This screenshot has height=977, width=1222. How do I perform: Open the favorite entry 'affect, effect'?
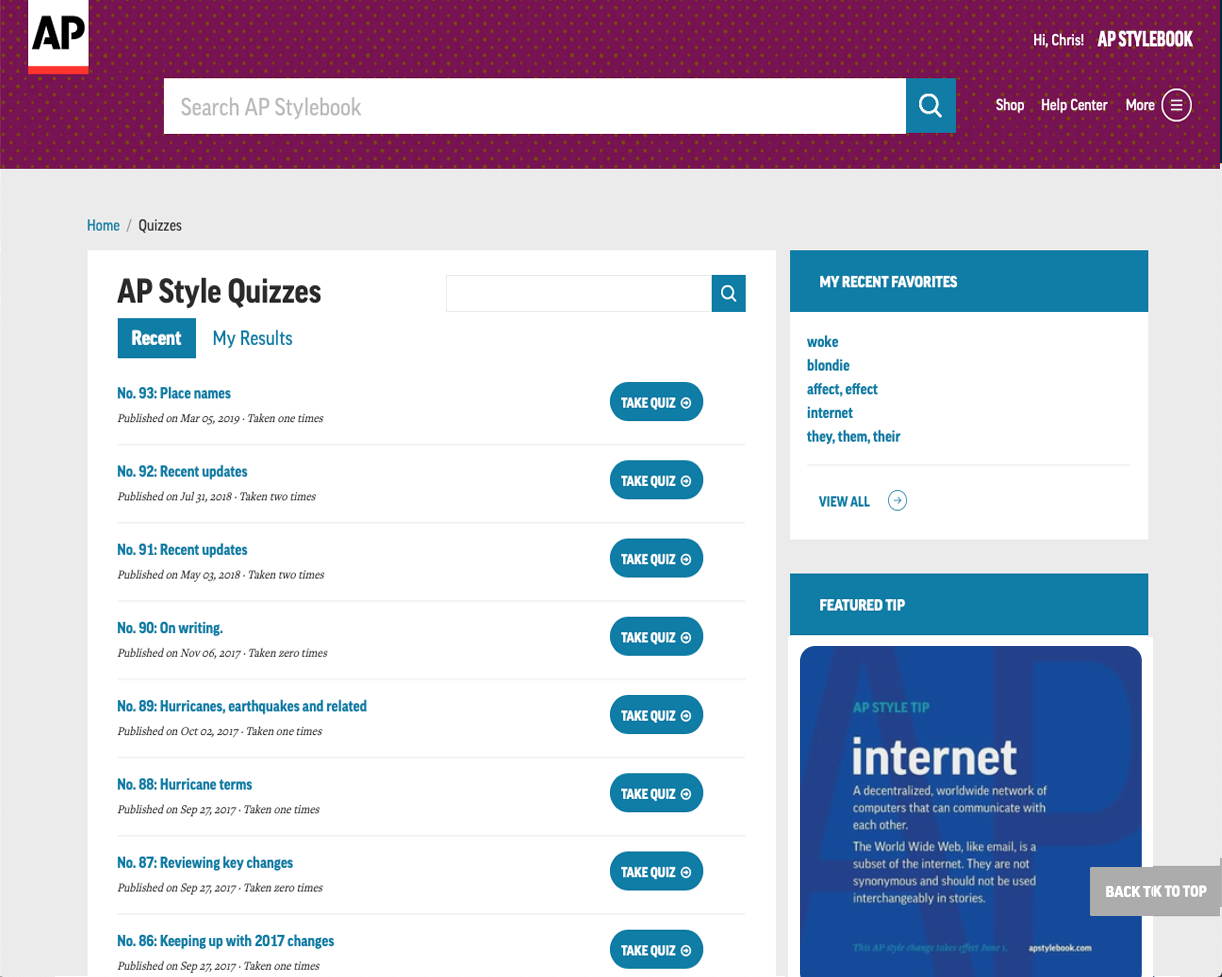[x=842, y=389]
